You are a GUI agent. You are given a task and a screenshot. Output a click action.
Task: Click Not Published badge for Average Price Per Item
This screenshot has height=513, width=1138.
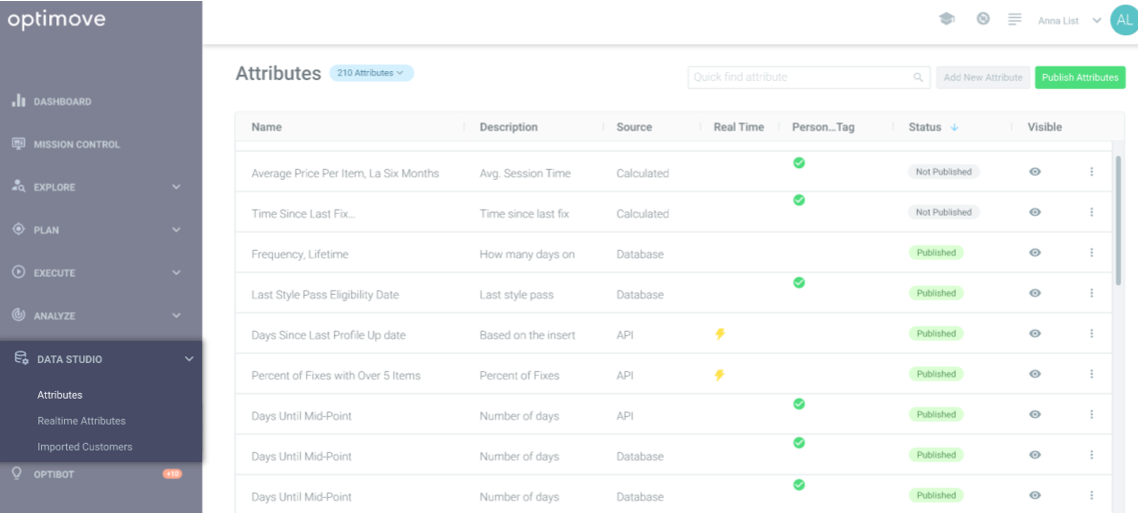point(943,172)
